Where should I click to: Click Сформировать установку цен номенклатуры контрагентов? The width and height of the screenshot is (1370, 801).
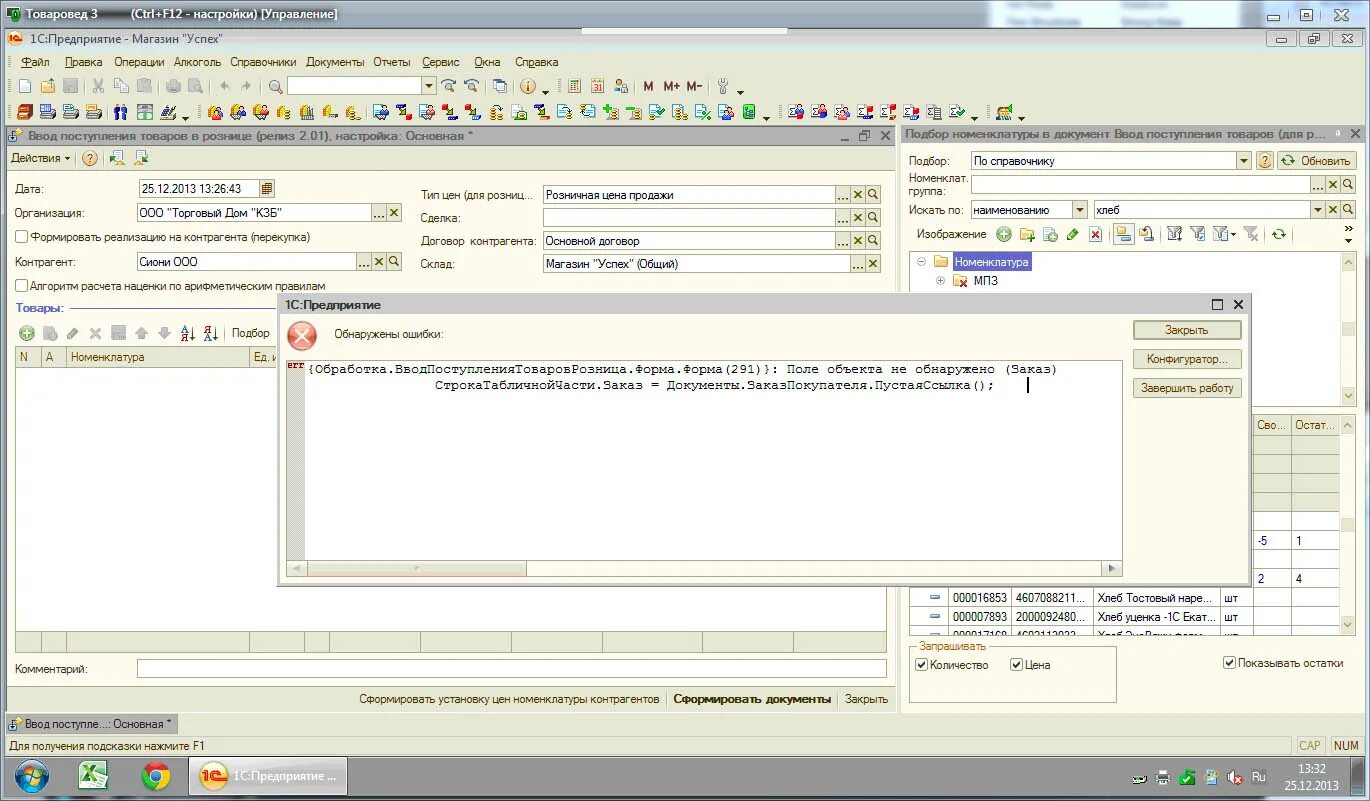point(510,699)
